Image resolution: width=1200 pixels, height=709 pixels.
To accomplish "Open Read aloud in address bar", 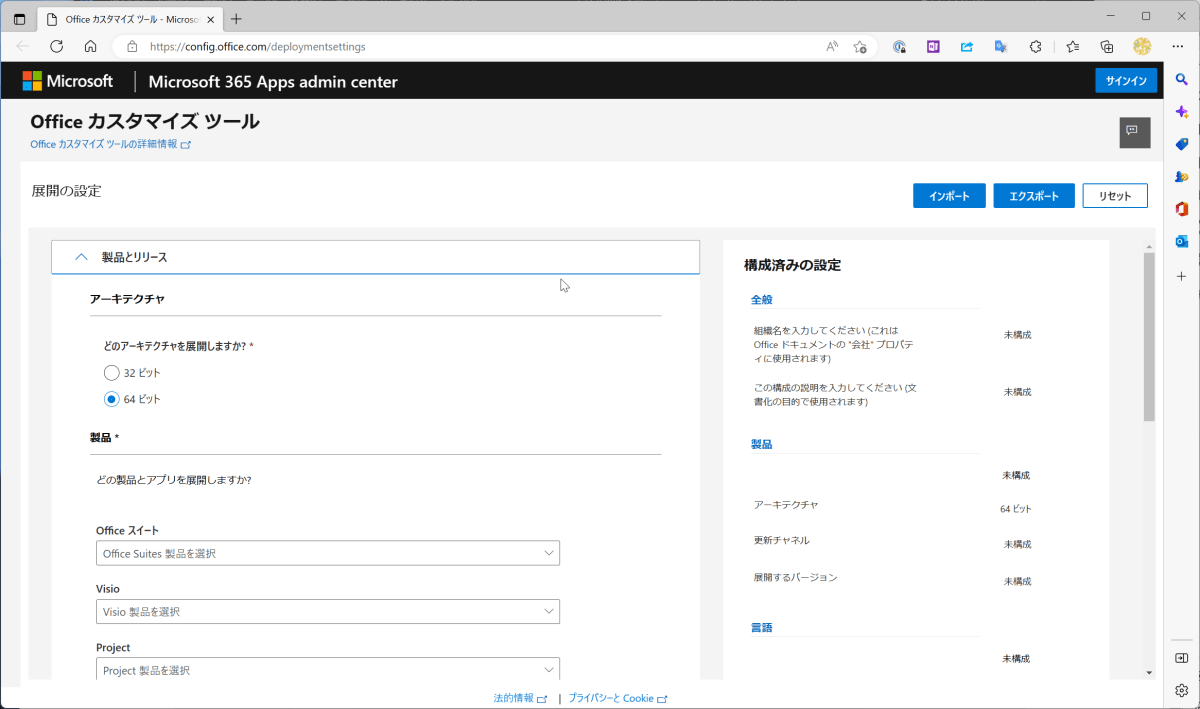I will tap(832, 46).
